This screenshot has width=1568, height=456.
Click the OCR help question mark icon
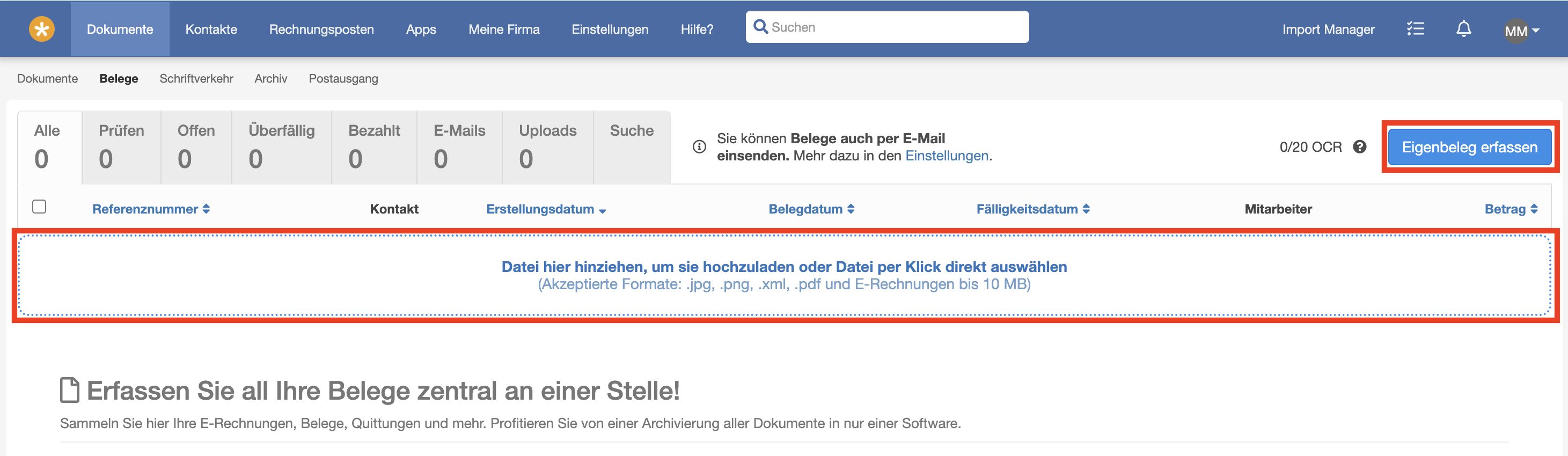[1359, 146]
